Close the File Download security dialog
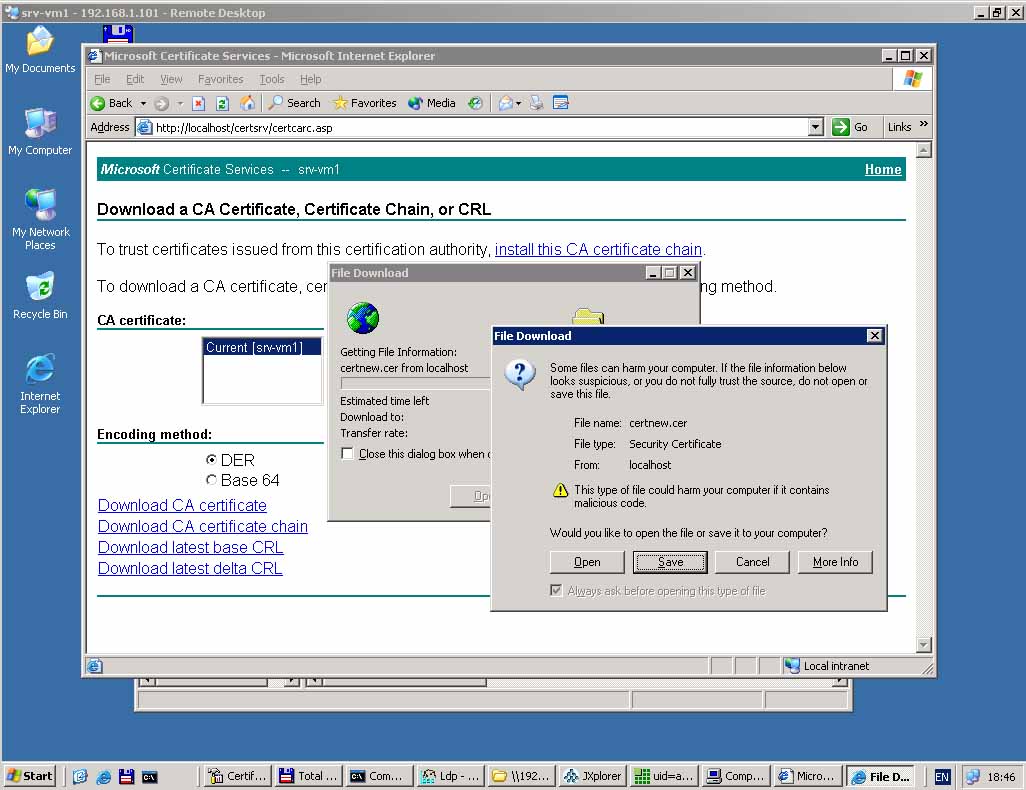Image resolution: width=1026 pixels, height=790 pixels. pos(874,336)
